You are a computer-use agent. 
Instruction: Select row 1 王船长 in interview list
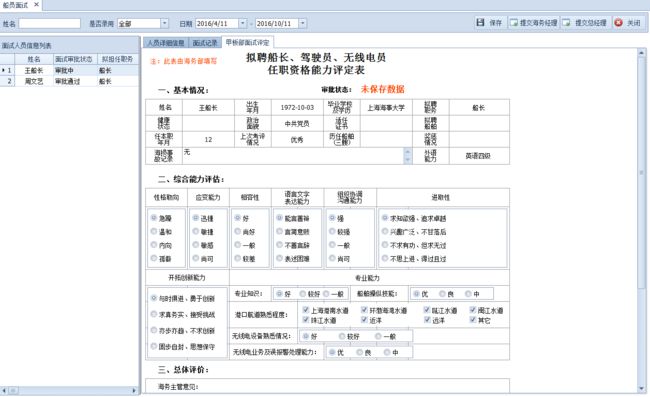70,70
